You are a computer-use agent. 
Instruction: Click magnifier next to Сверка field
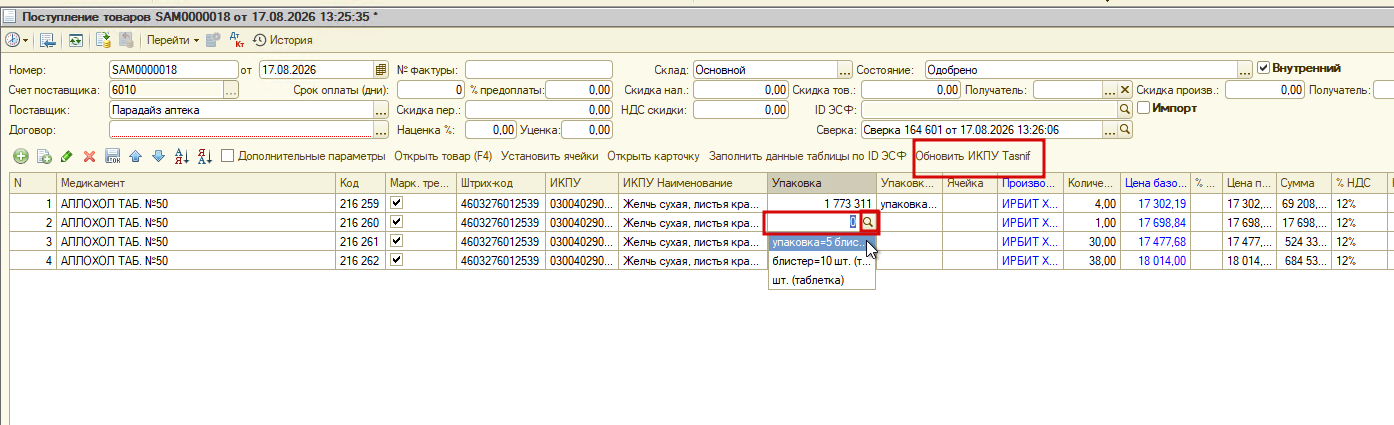pos(1124,130)
